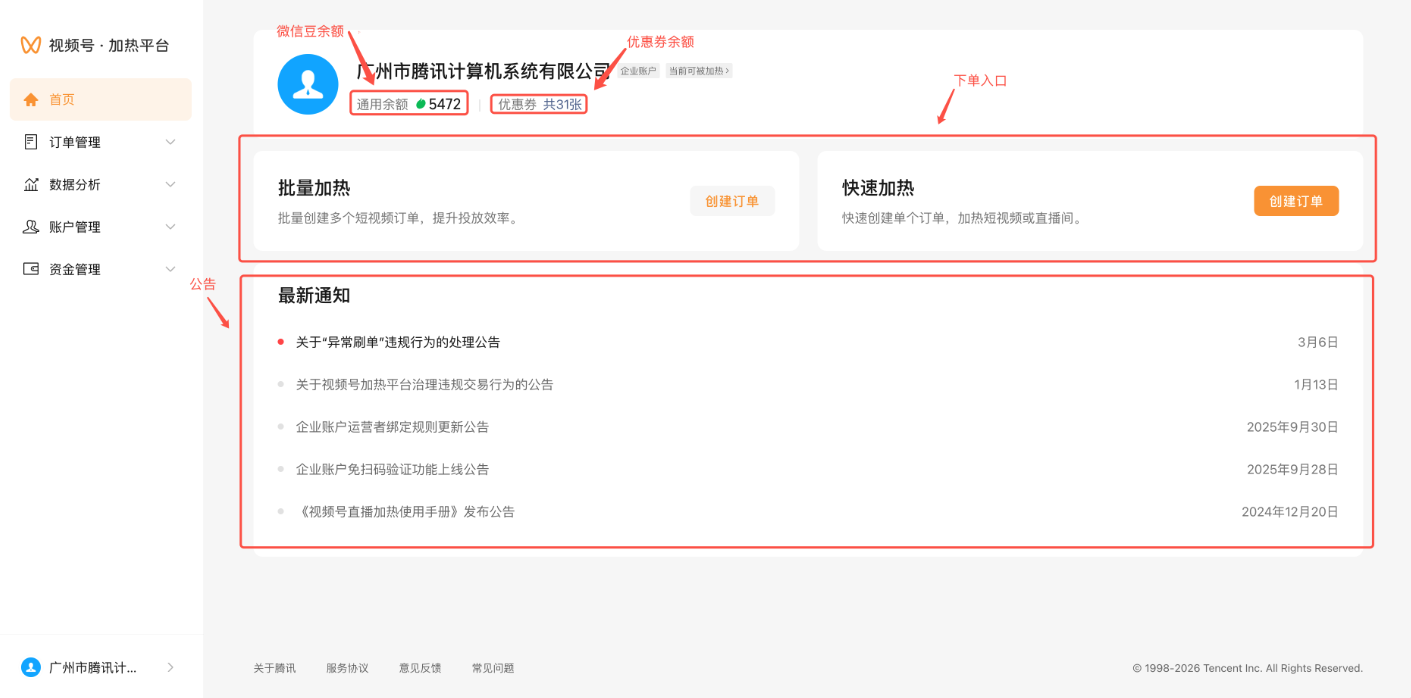1411x698 pixels.
Task: Open the 当前可被加热 status tag
Action: tap(699, 71)
